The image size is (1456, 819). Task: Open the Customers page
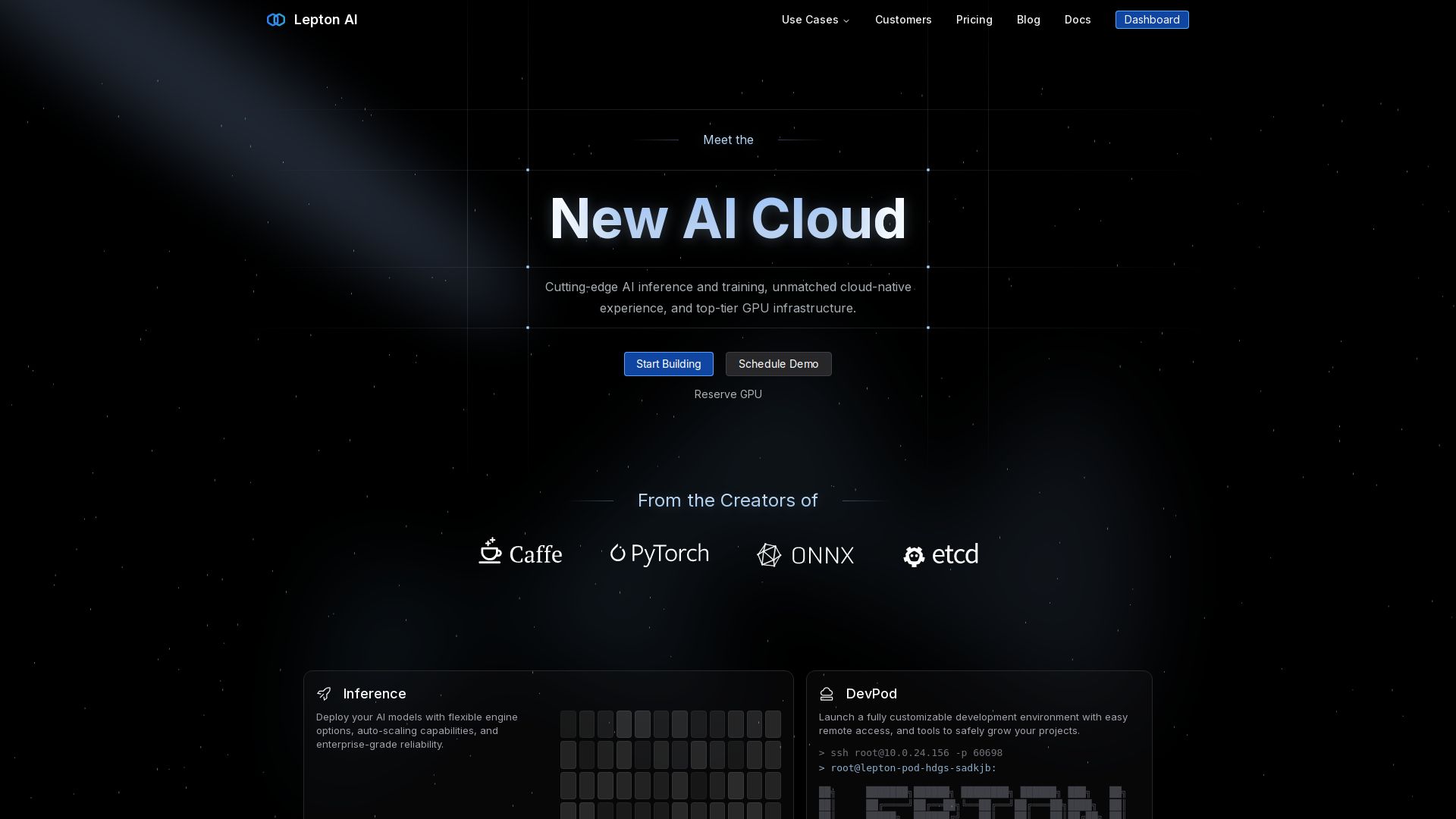pyautogui.click(x=902, y=20)
